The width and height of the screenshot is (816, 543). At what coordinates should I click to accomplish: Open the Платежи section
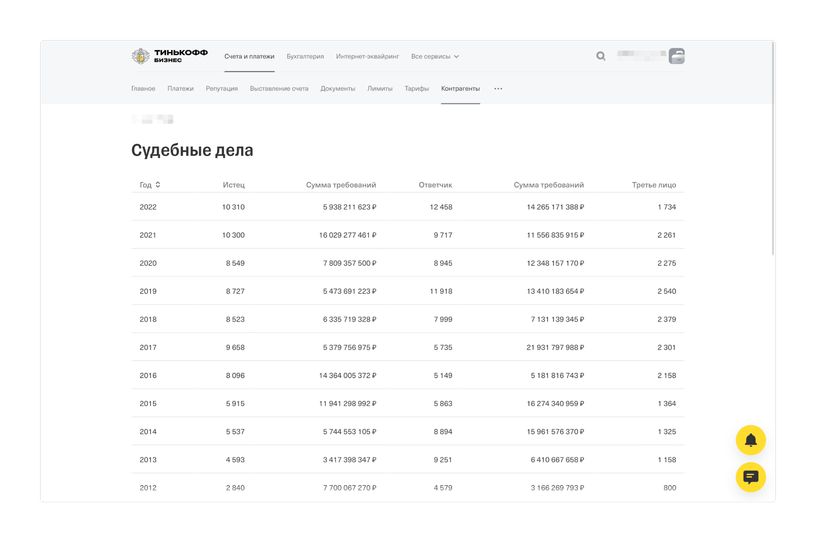pyautogui.click(x=181, y=89)
